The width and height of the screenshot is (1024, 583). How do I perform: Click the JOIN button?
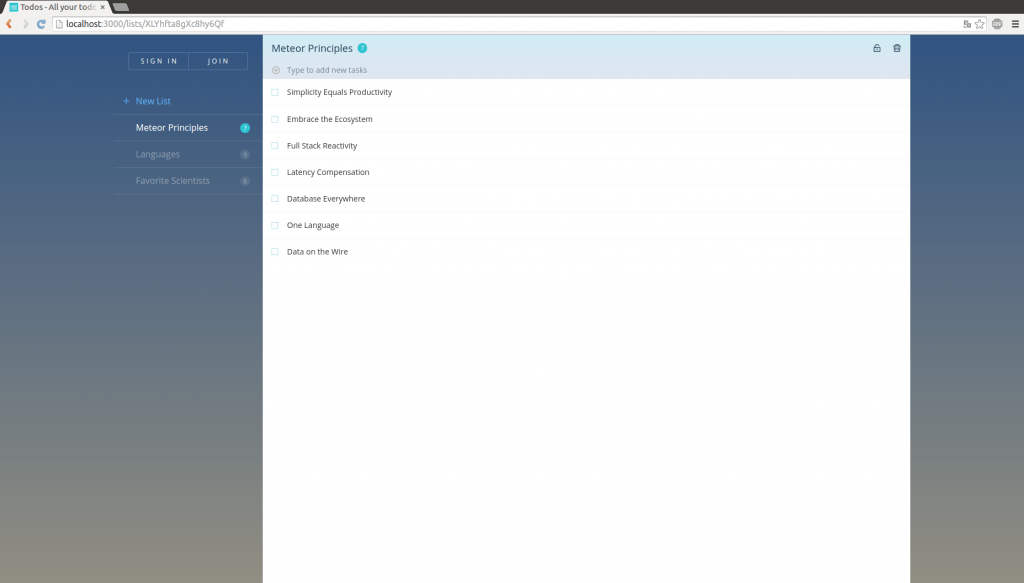(x=217, y=60)
